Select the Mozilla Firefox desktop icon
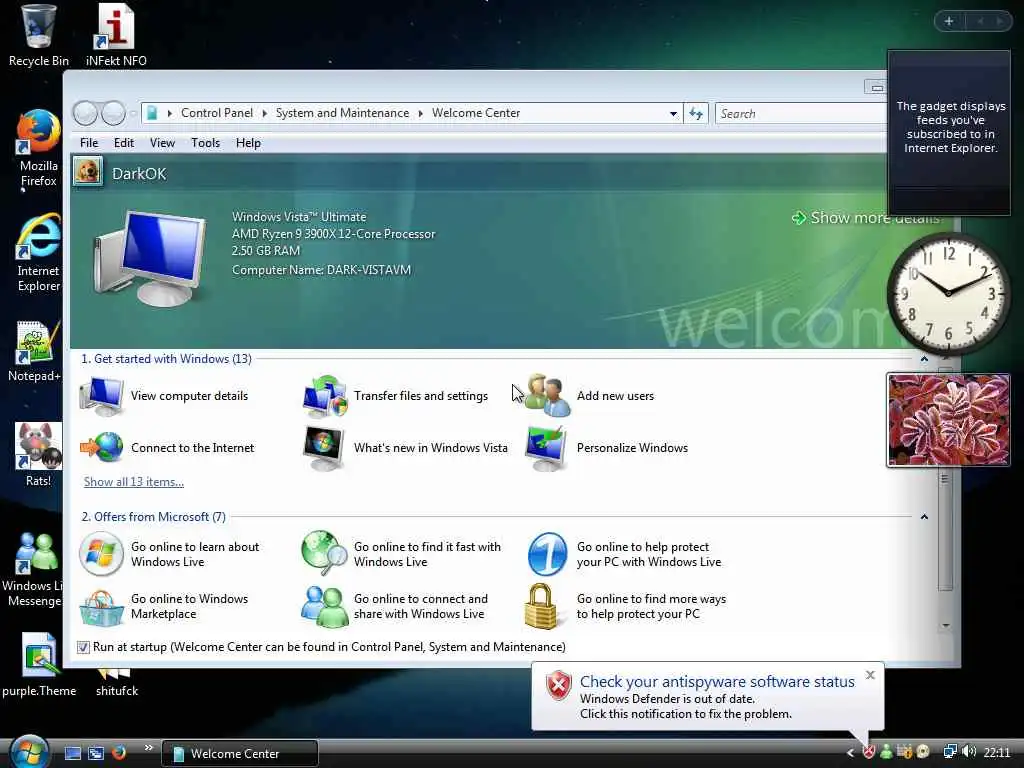 38,148
